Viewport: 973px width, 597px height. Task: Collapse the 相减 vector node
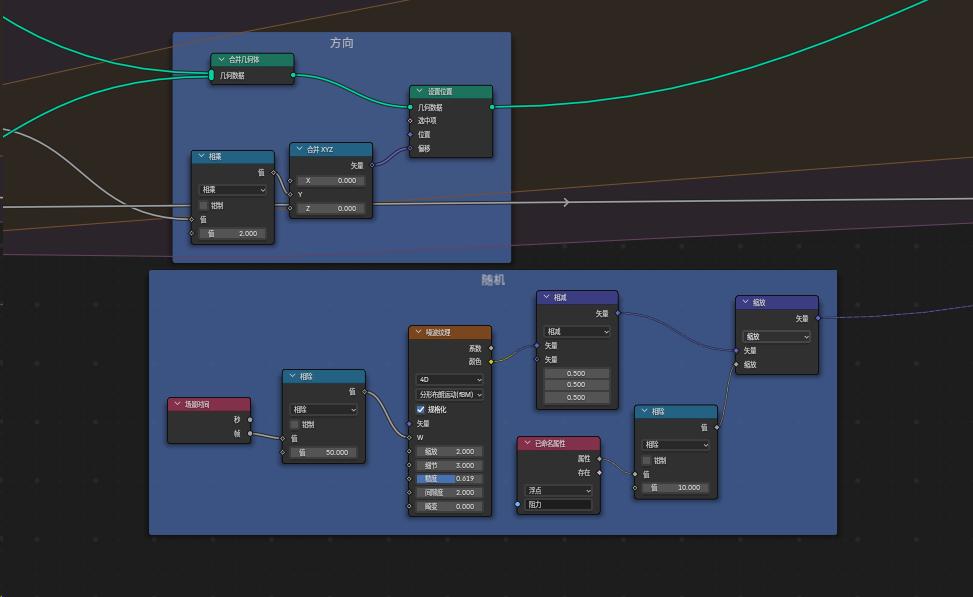[x=547, y=297]
